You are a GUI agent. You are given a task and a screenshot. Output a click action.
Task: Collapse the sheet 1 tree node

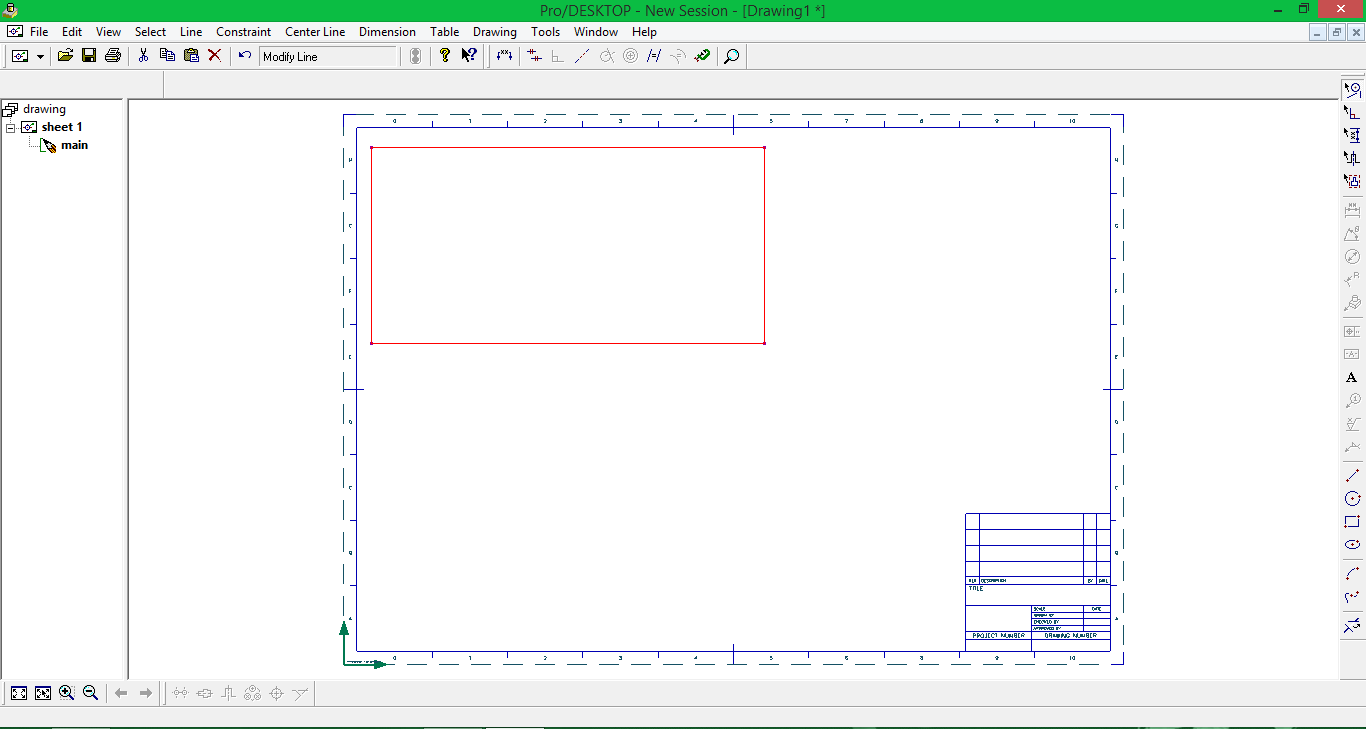coord(10,127)
